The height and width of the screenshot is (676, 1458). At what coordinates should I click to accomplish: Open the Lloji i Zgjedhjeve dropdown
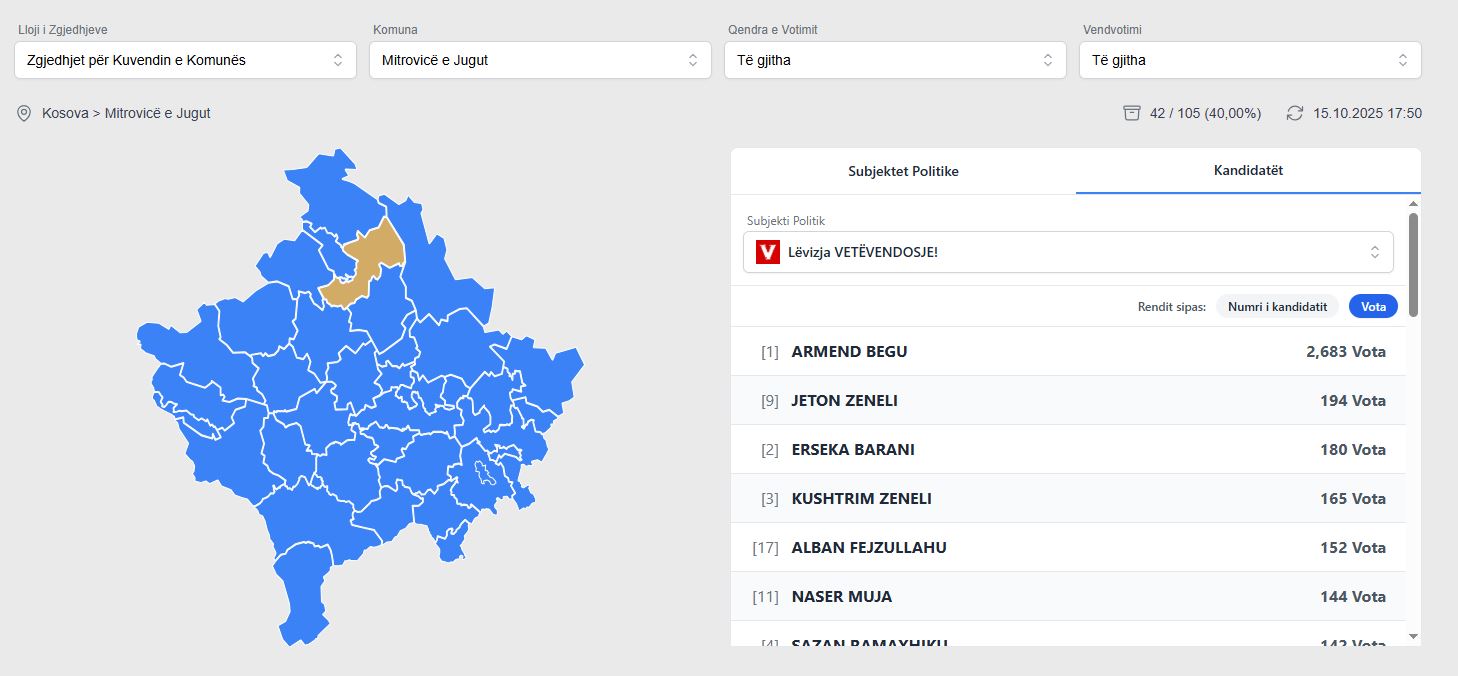pos(185,60)
